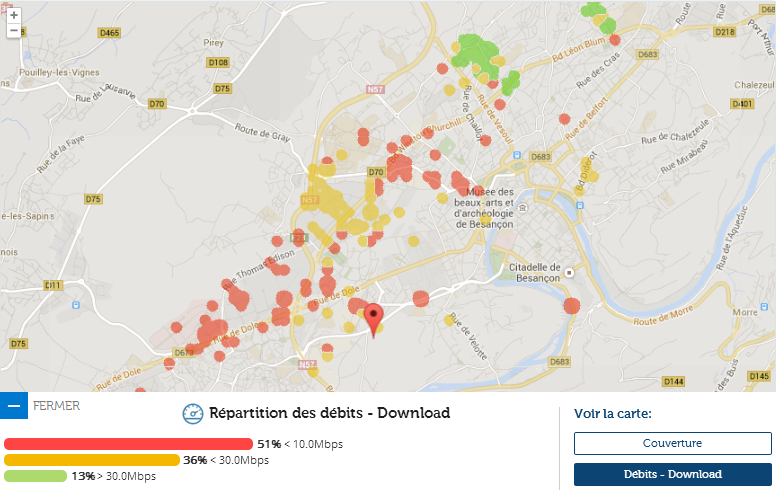Click the FERMER label to close panel

click(56, 406)
